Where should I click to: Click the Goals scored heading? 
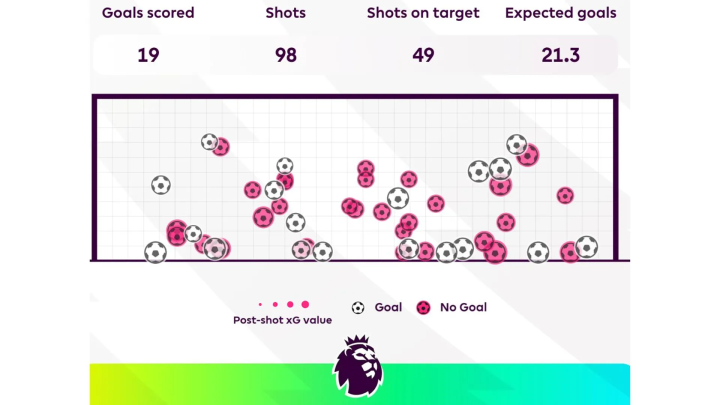click(x=148, y=14)
